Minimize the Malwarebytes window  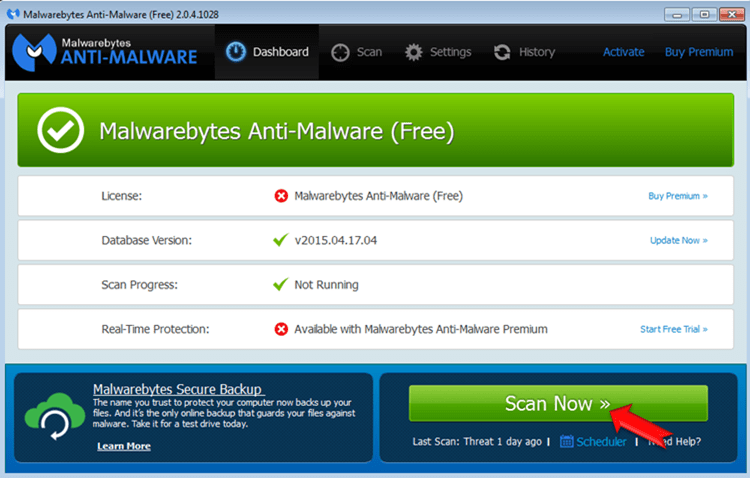click(x=676, y=15)
